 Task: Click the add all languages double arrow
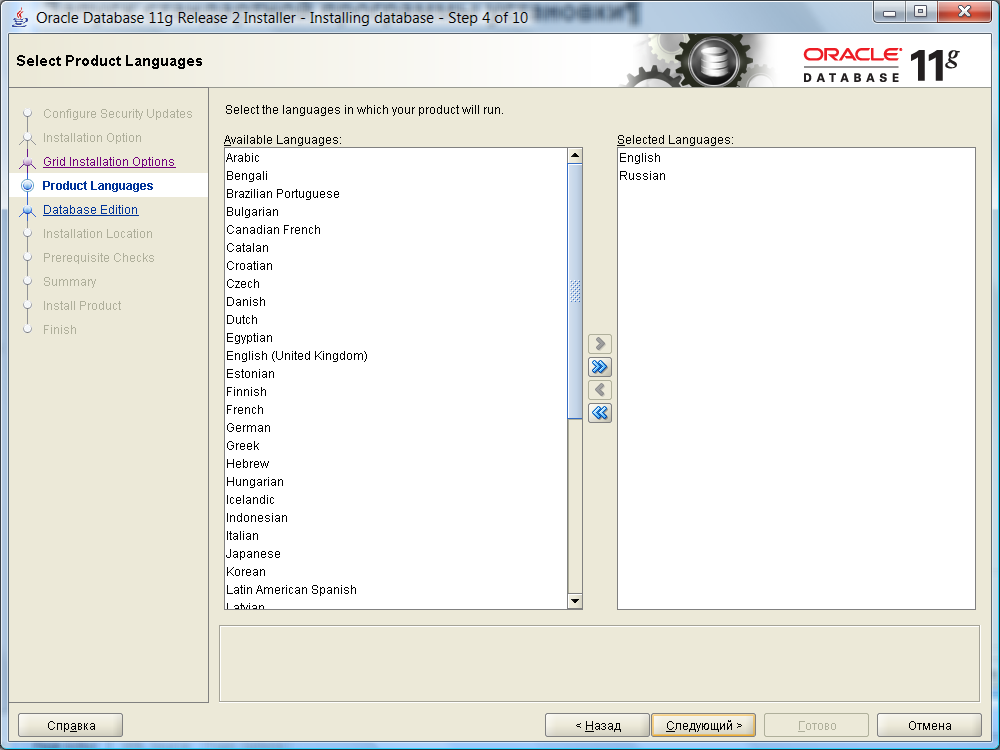[x=599, y=367]
